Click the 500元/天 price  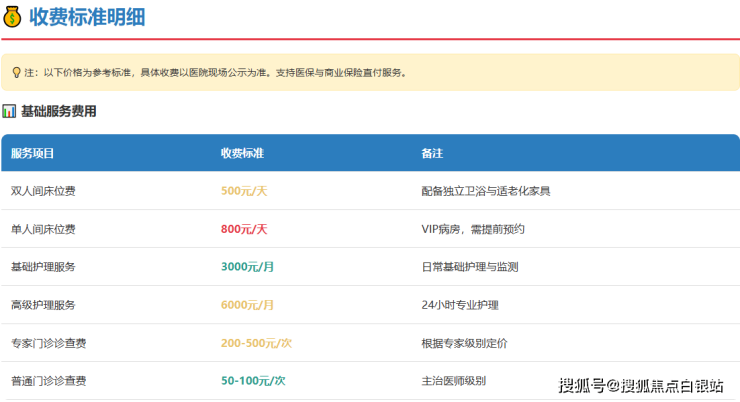(x=243, y=191)
